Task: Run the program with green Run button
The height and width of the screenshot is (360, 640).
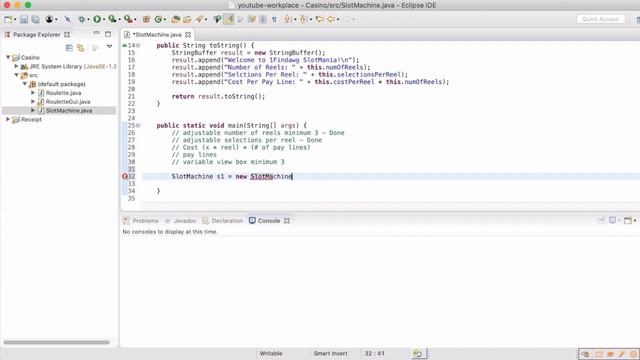Action: [97, 19]
